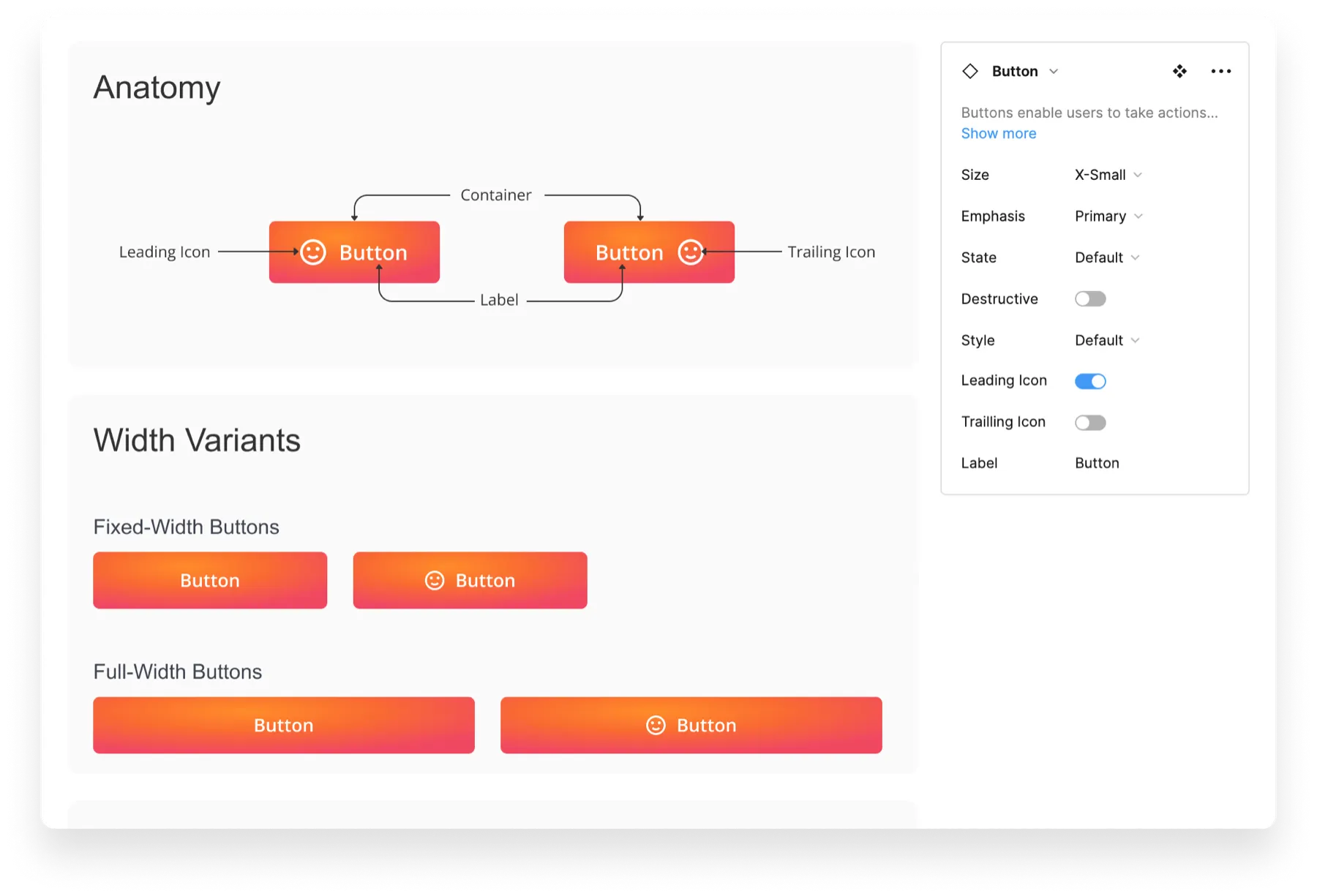Open the three-dots more options menu
The height and width of the screenshot is (896, 1317).
[x=1220, y=71]
